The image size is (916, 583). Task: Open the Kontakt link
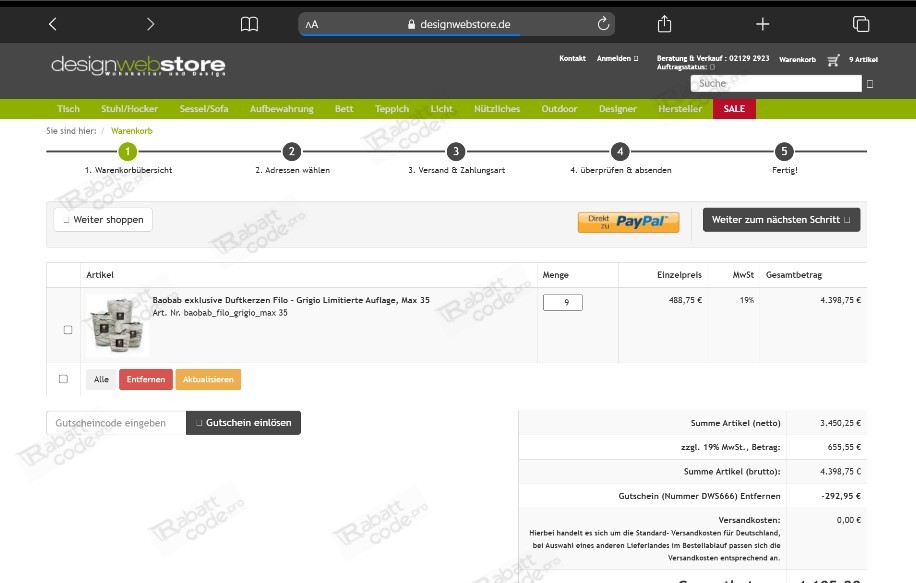(x=572, y=58)
